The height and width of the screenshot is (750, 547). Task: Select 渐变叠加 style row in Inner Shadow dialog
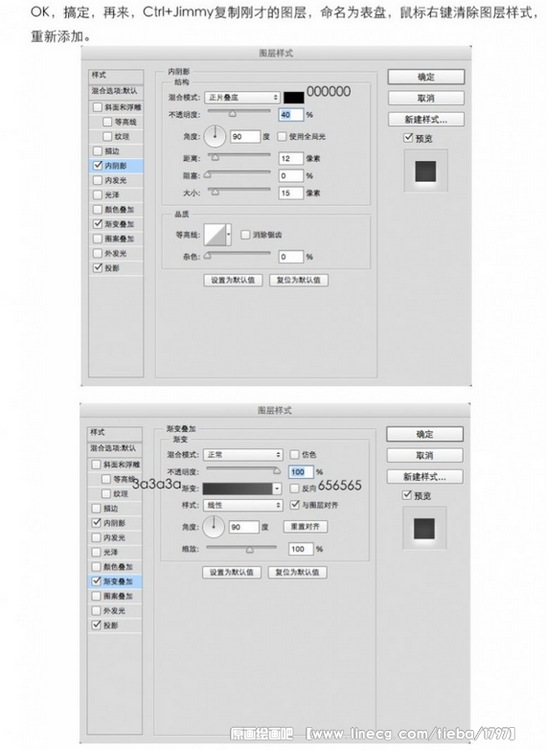coord(116,224)
